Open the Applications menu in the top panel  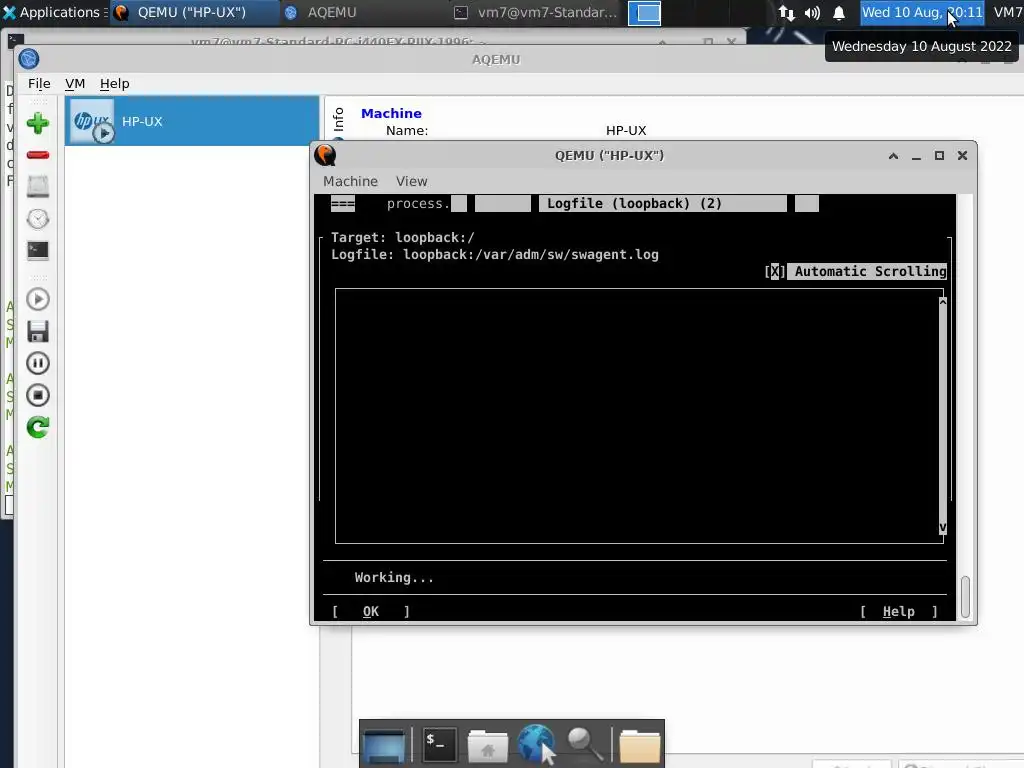click(x=53, y=12)
